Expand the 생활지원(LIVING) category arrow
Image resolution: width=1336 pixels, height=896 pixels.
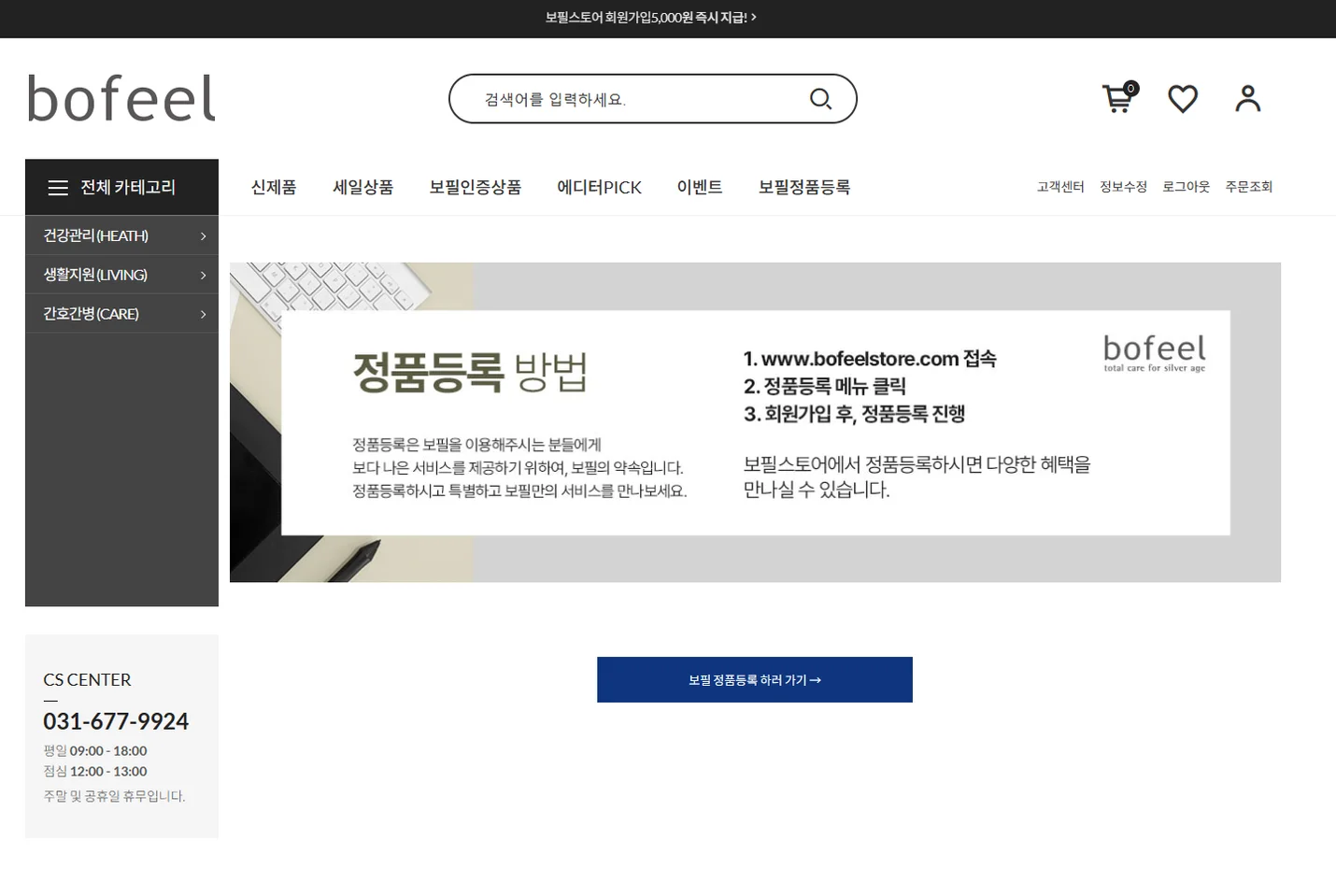click(203, 276)
